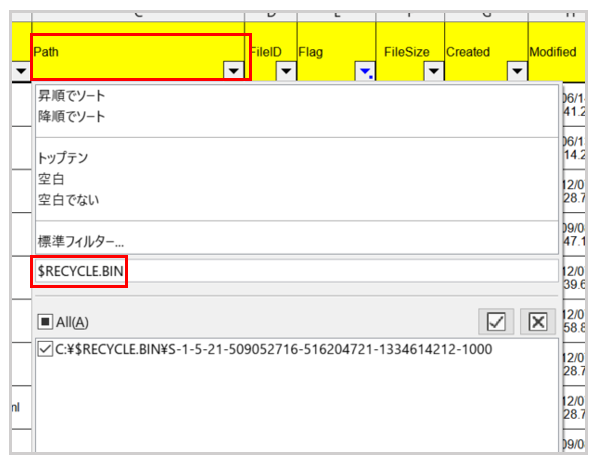The width and height of the screenshot is (601, 462).
Task: Open 標準フィルター... dialog
Action: 81,242
